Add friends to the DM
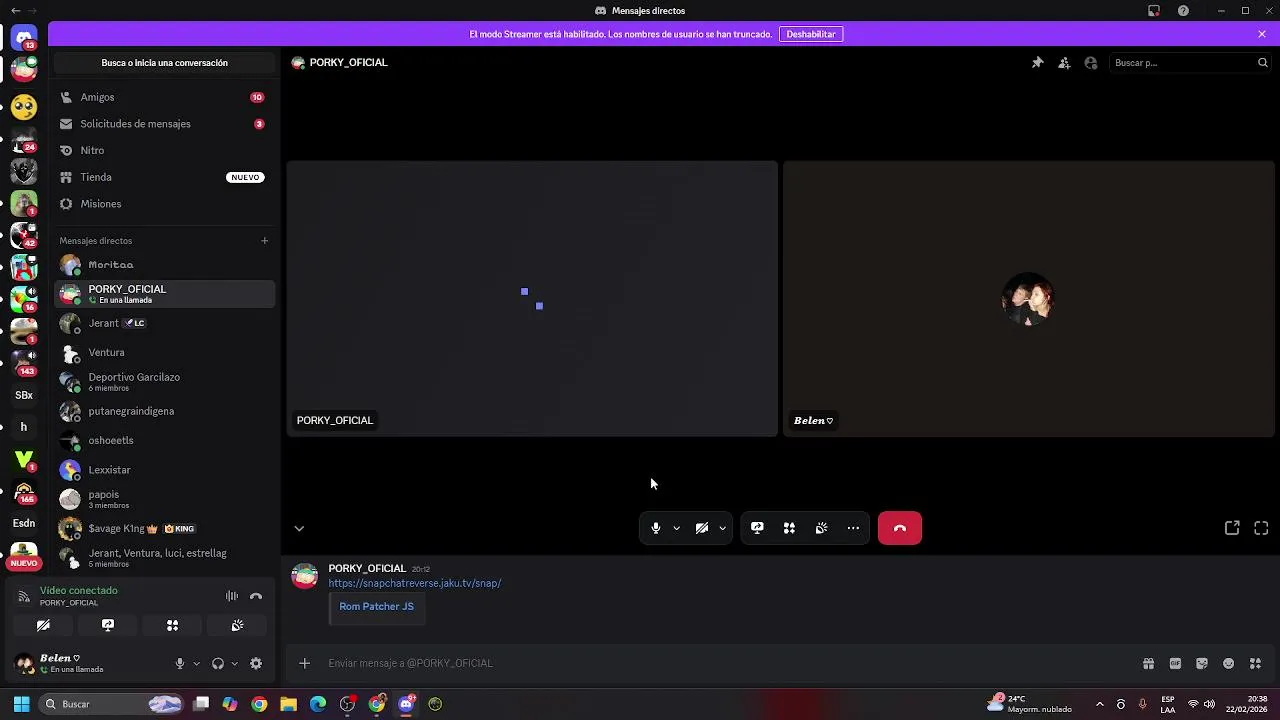The height and width of the screenshot is (720, 1280). point(1064,63)
